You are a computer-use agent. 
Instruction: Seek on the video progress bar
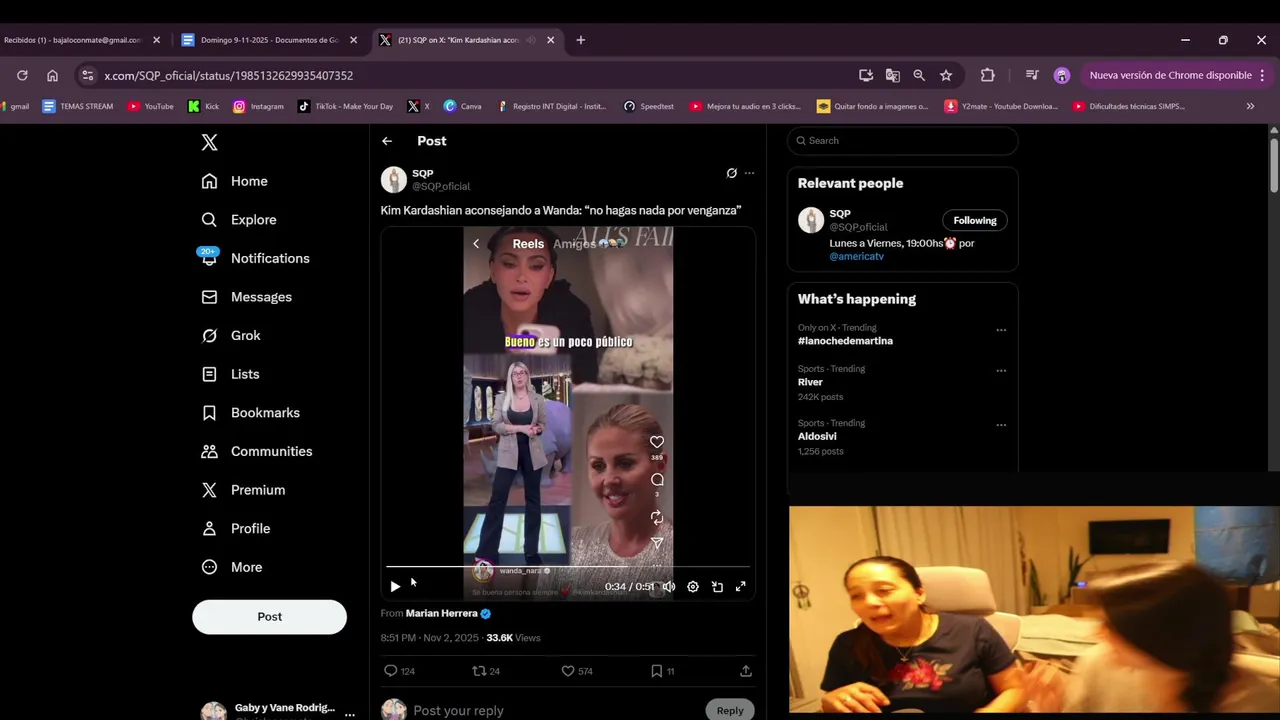[x=567, y=567]
